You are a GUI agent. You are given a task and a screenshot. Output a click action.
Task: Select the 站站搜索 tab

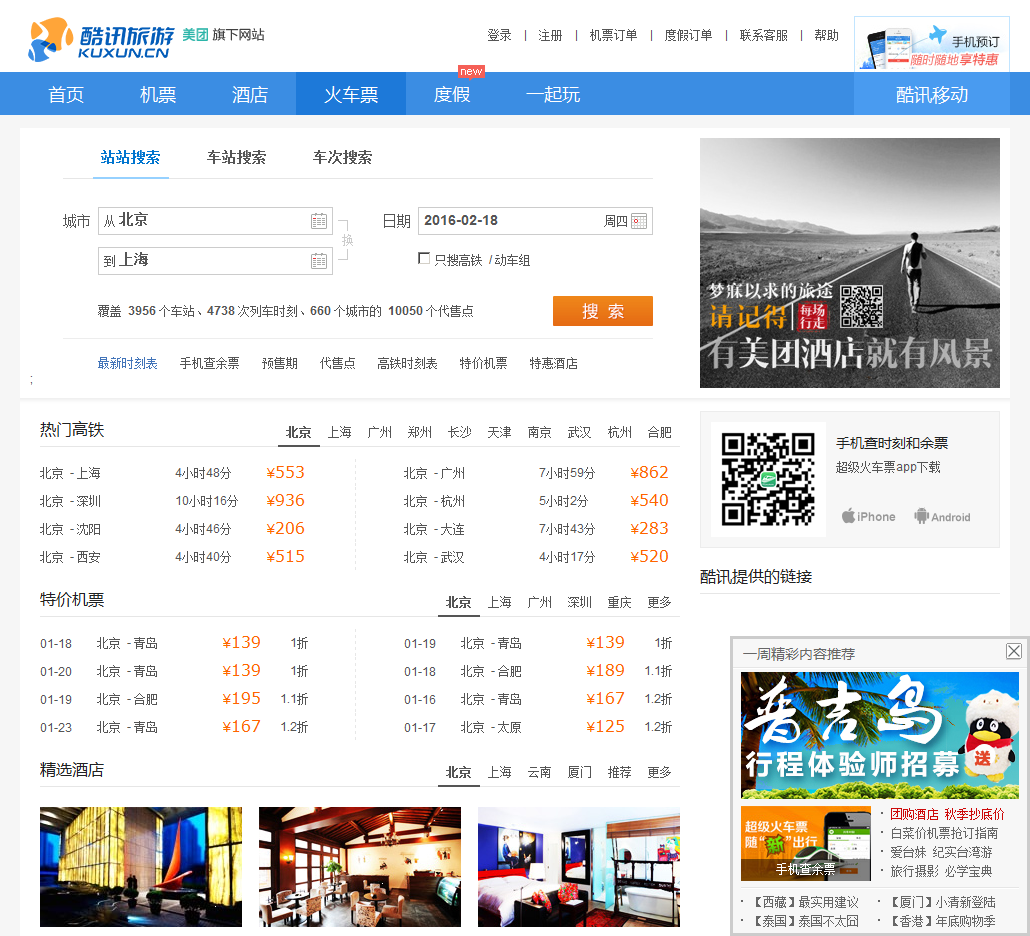[x=130, y=158]
